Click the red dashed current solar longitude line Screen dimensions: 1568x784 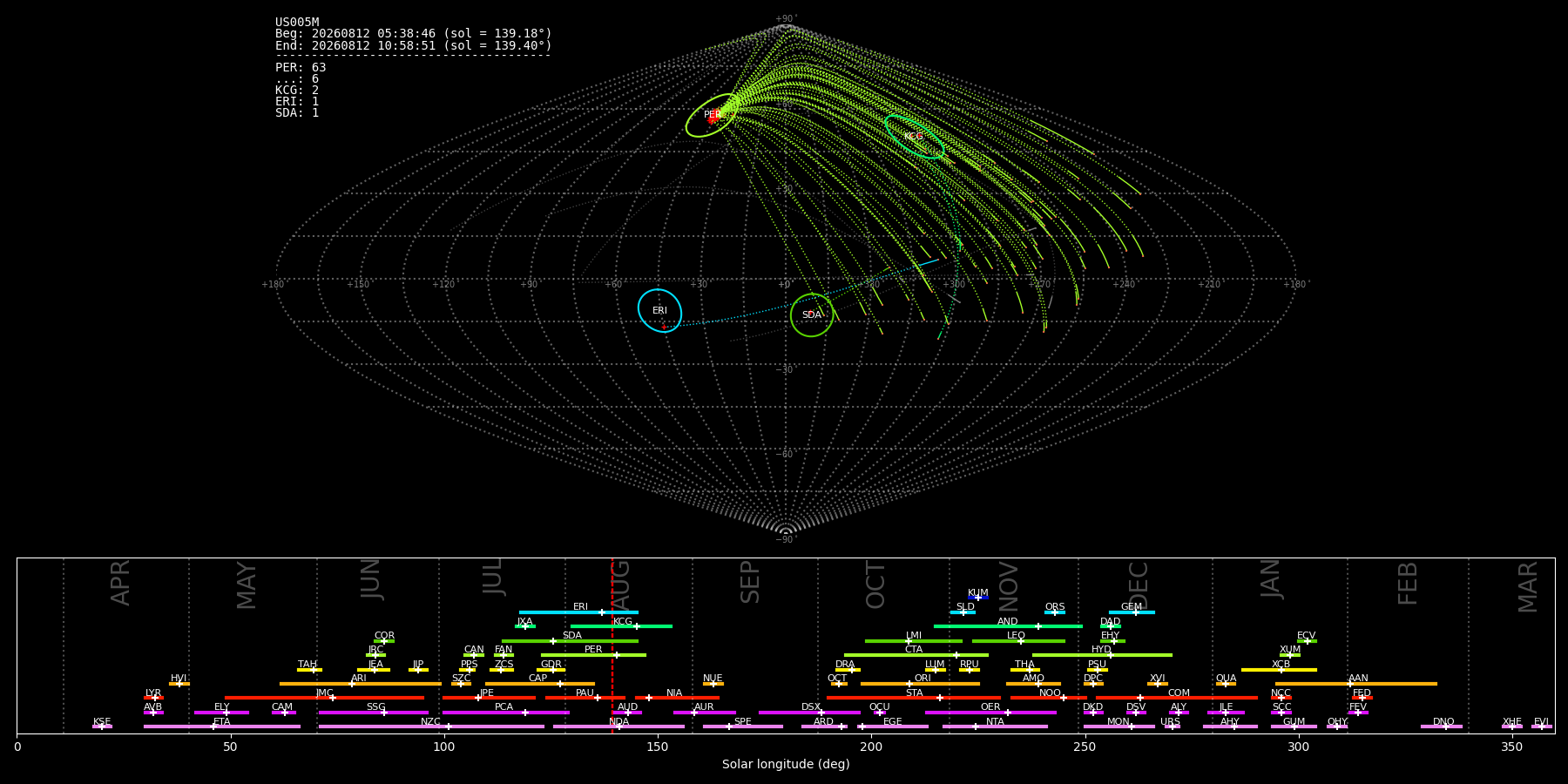(612, 645)
